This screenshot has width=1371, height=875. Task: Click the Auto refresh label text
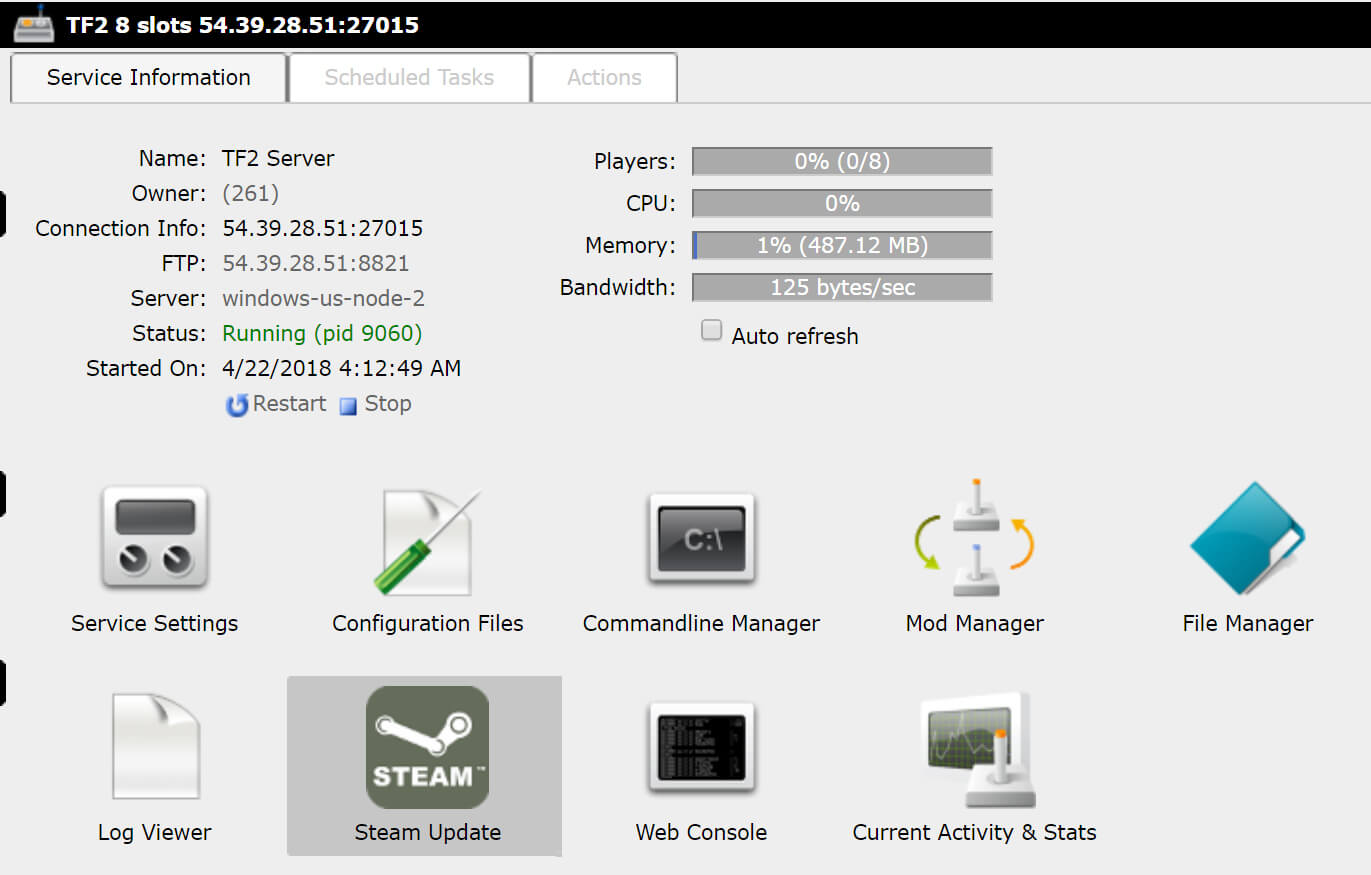(795, 336)
